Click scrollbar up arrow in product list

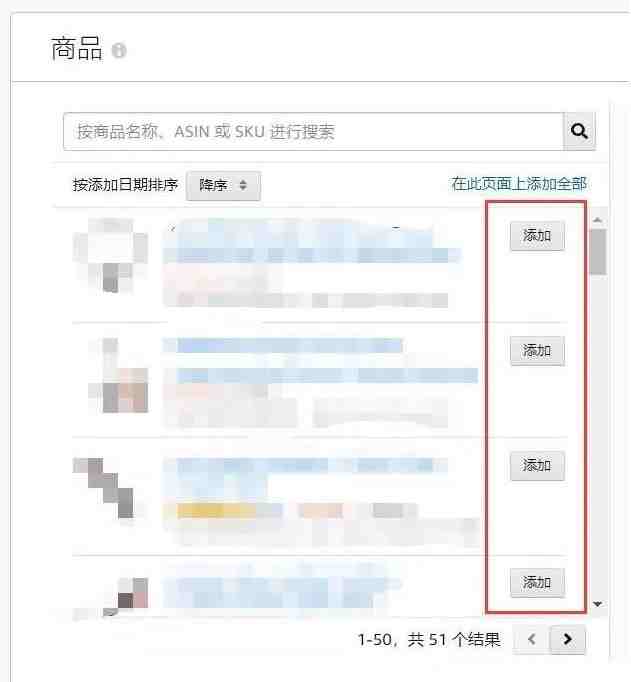(x=598, y=221)
